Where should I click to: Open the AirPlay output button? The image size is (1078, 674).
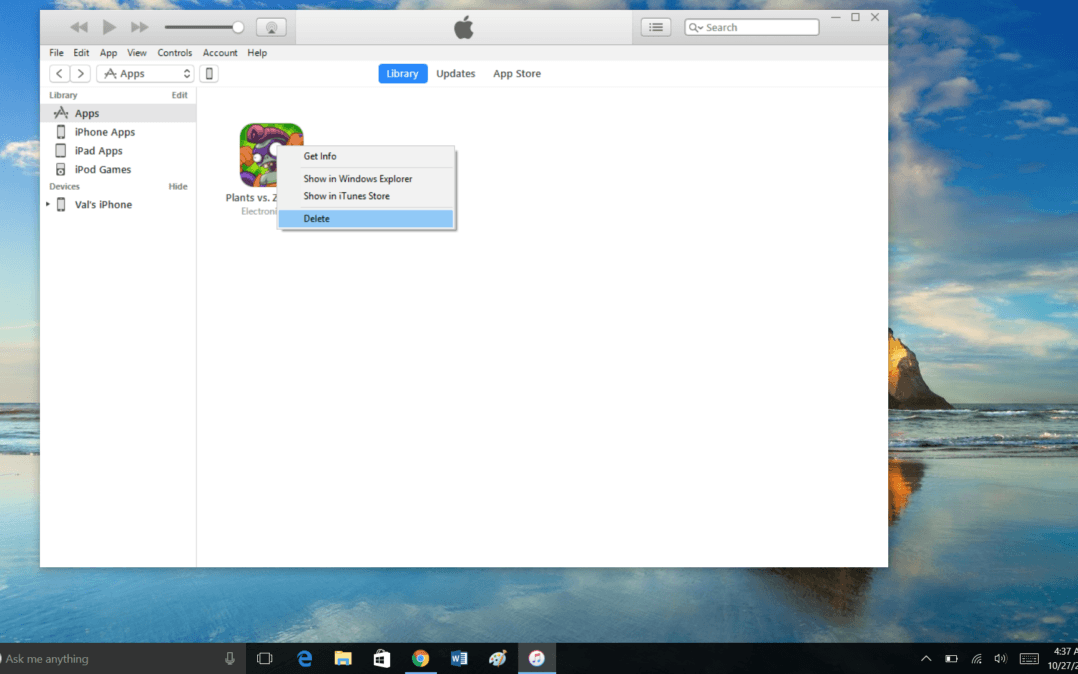(x=272, y=28)
